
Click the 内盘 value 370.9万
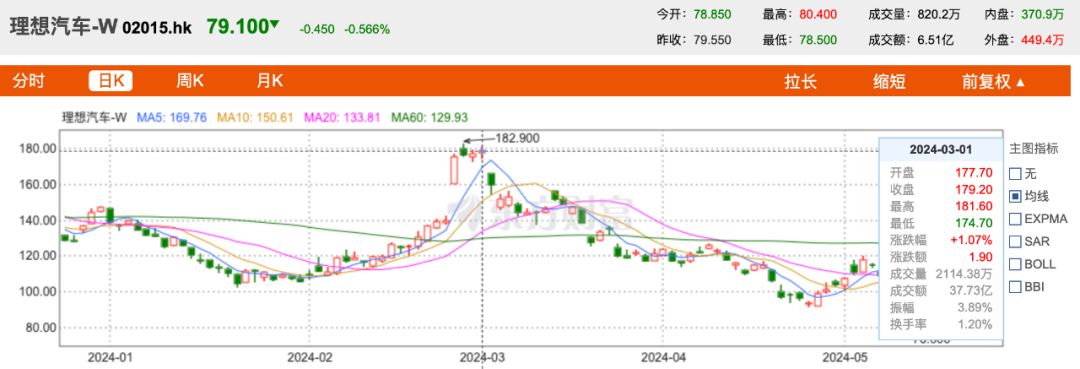coord(1044,14)
